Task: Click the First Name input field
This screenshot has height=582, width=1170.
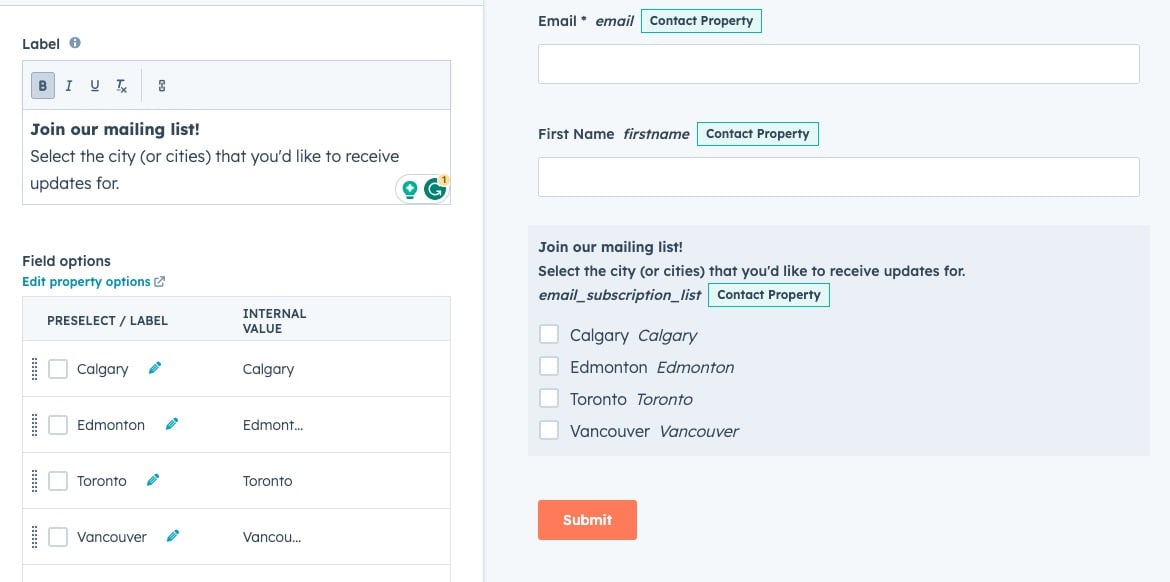Action: point(838,176)
